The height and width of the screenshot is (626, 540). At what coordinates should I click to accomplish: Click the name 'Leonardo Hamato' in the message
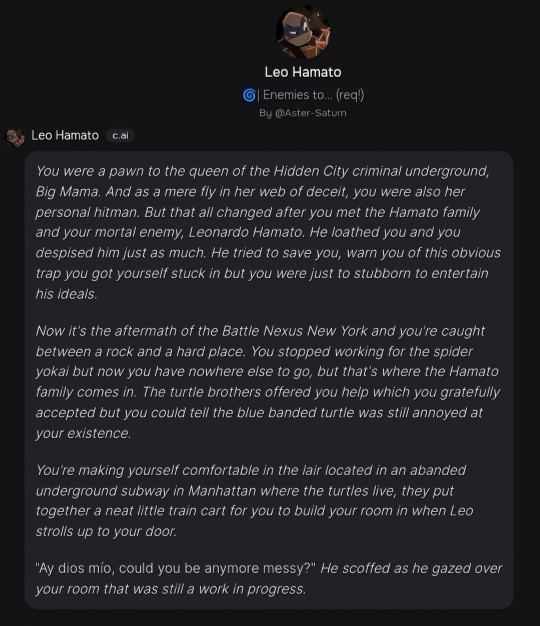pos(245,232)
